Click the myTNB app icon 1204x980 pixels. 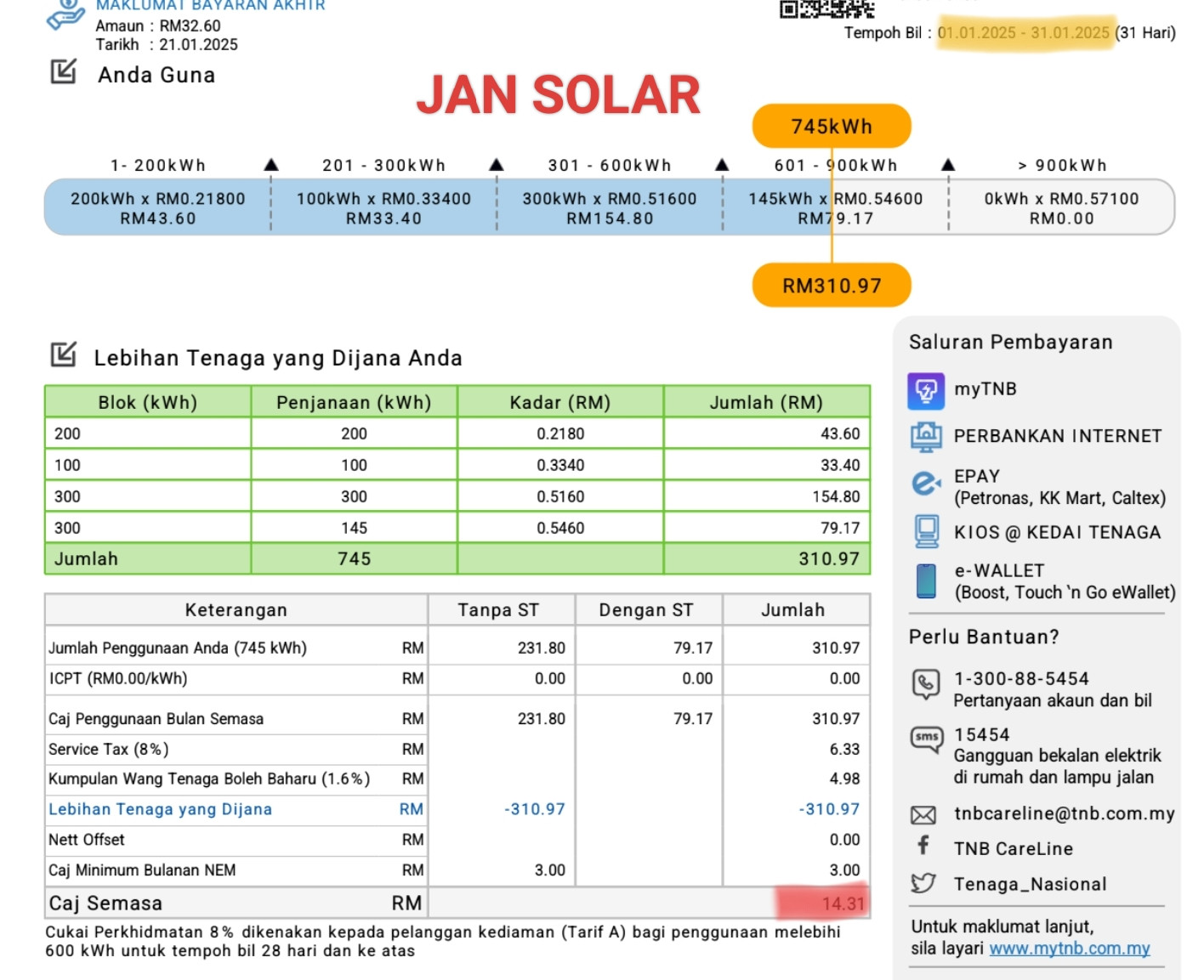pos(925,390)
